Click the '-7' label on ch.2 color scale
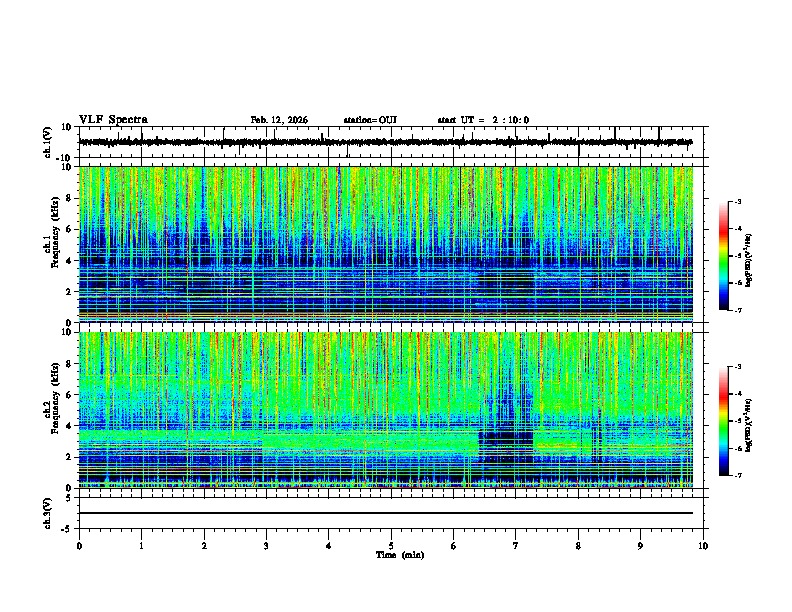 [x=737, y=476]
